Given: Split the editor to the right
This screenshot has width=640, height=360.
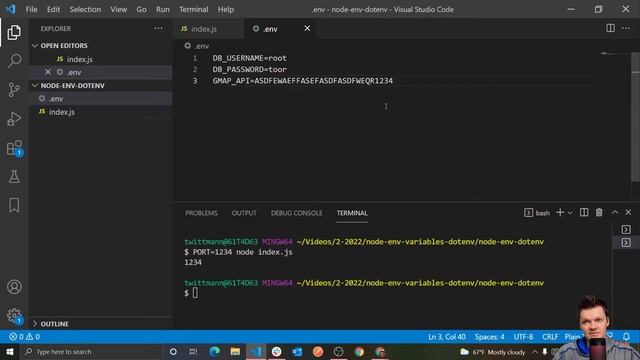Looking at the screenshot, I should click(610, 28).
